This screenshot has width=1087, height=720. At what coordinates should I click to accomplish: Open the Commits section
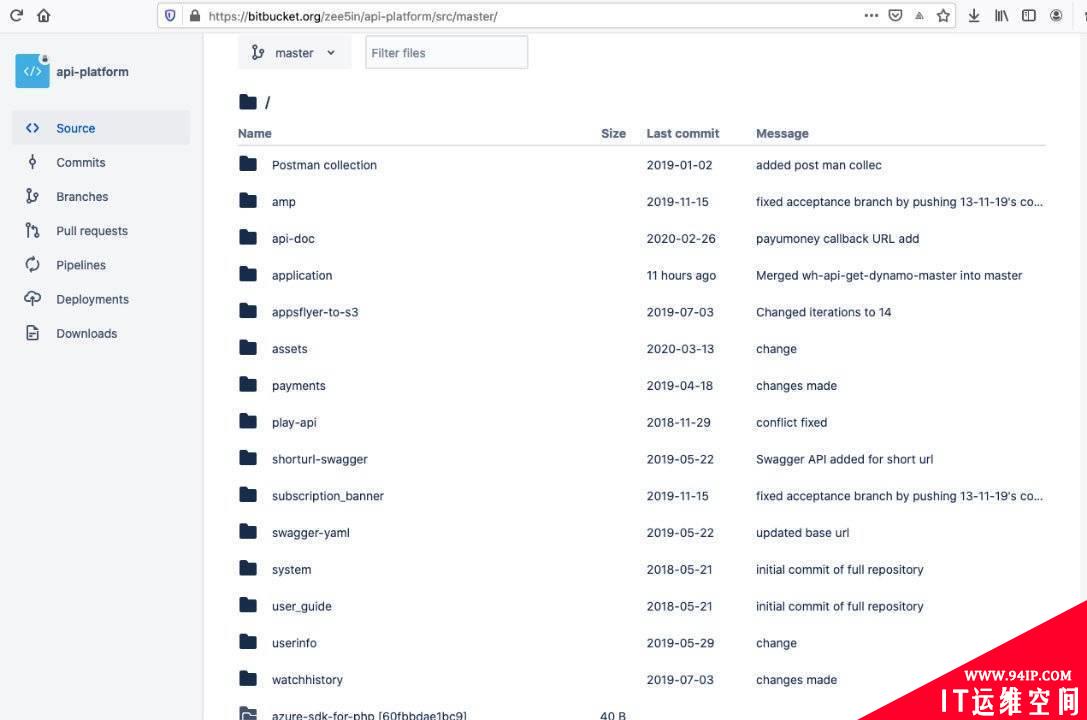tap(80, 162)
